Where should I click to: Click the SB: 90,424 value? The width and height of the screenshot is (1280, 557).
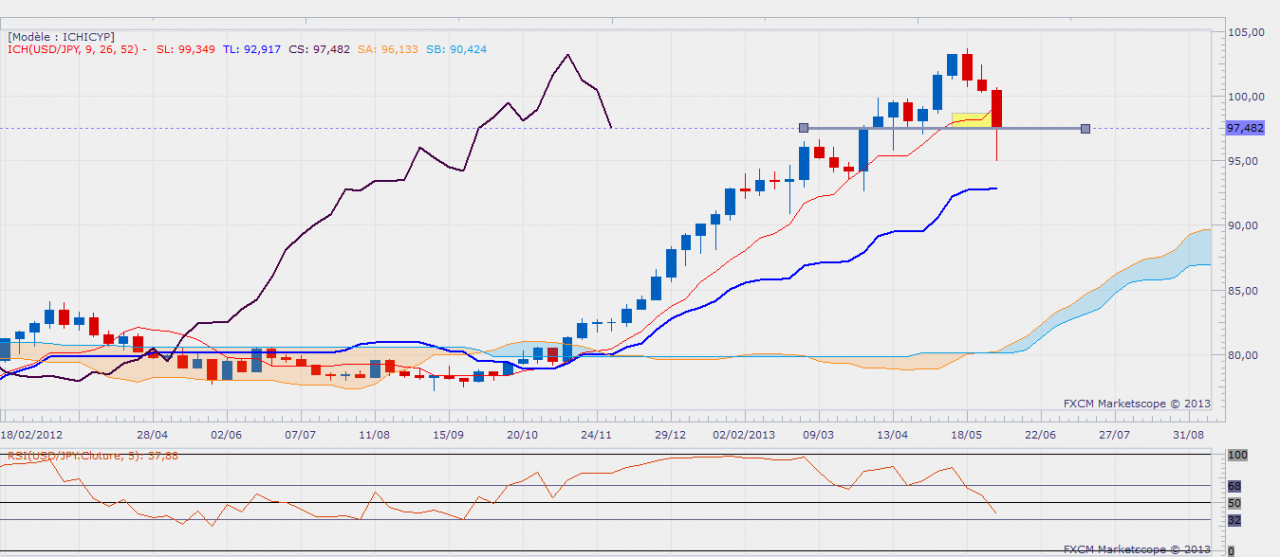pos(456,49)
